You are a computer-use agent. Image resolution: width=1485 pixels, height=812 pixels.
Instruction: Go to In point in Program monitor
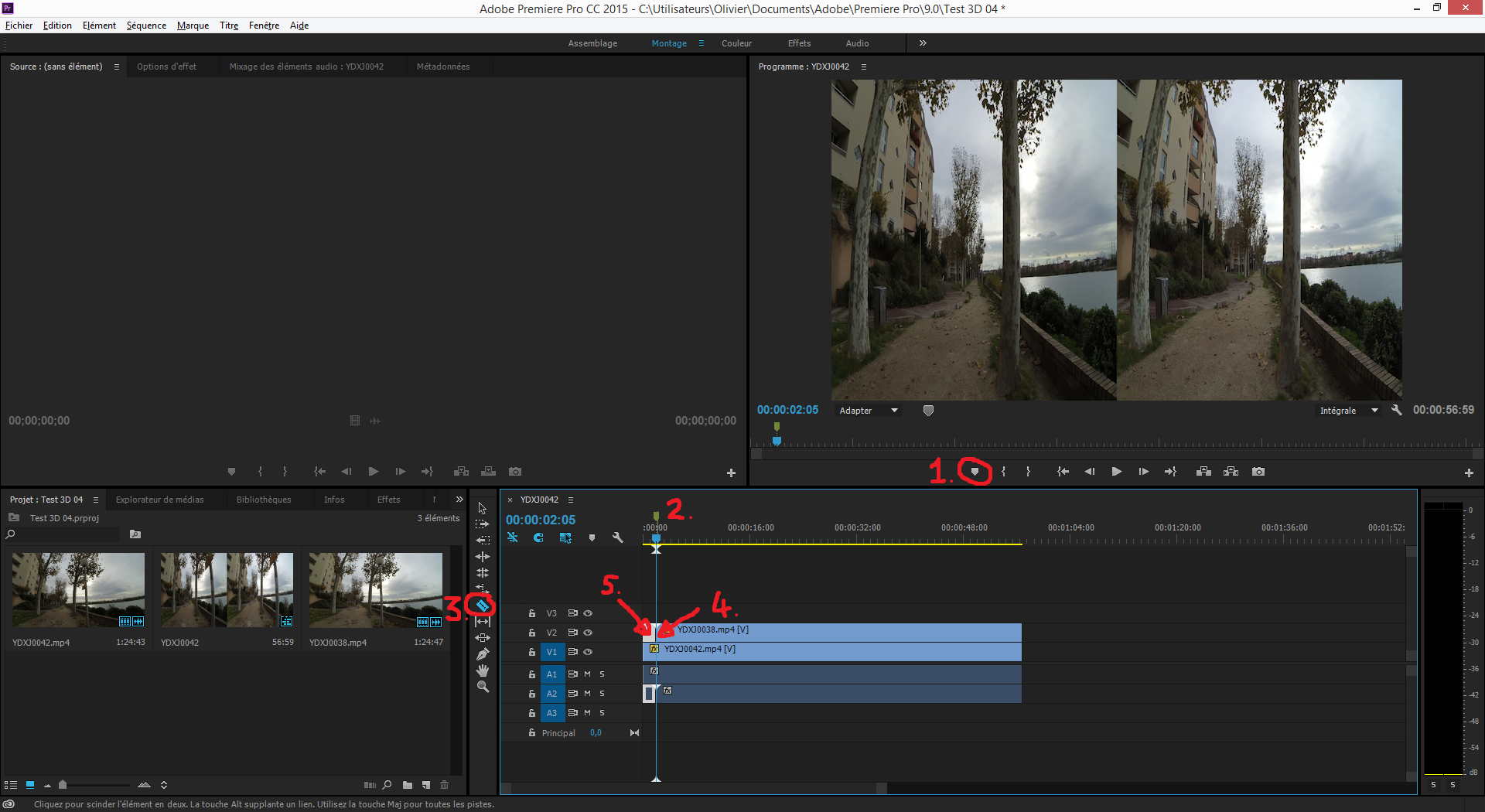tap(1063, 472)
